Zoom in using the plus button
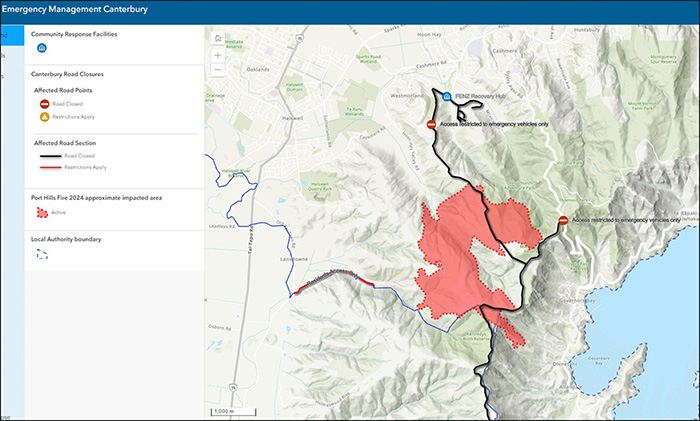The height and width of the screenshot is (421, 700). 218,55
